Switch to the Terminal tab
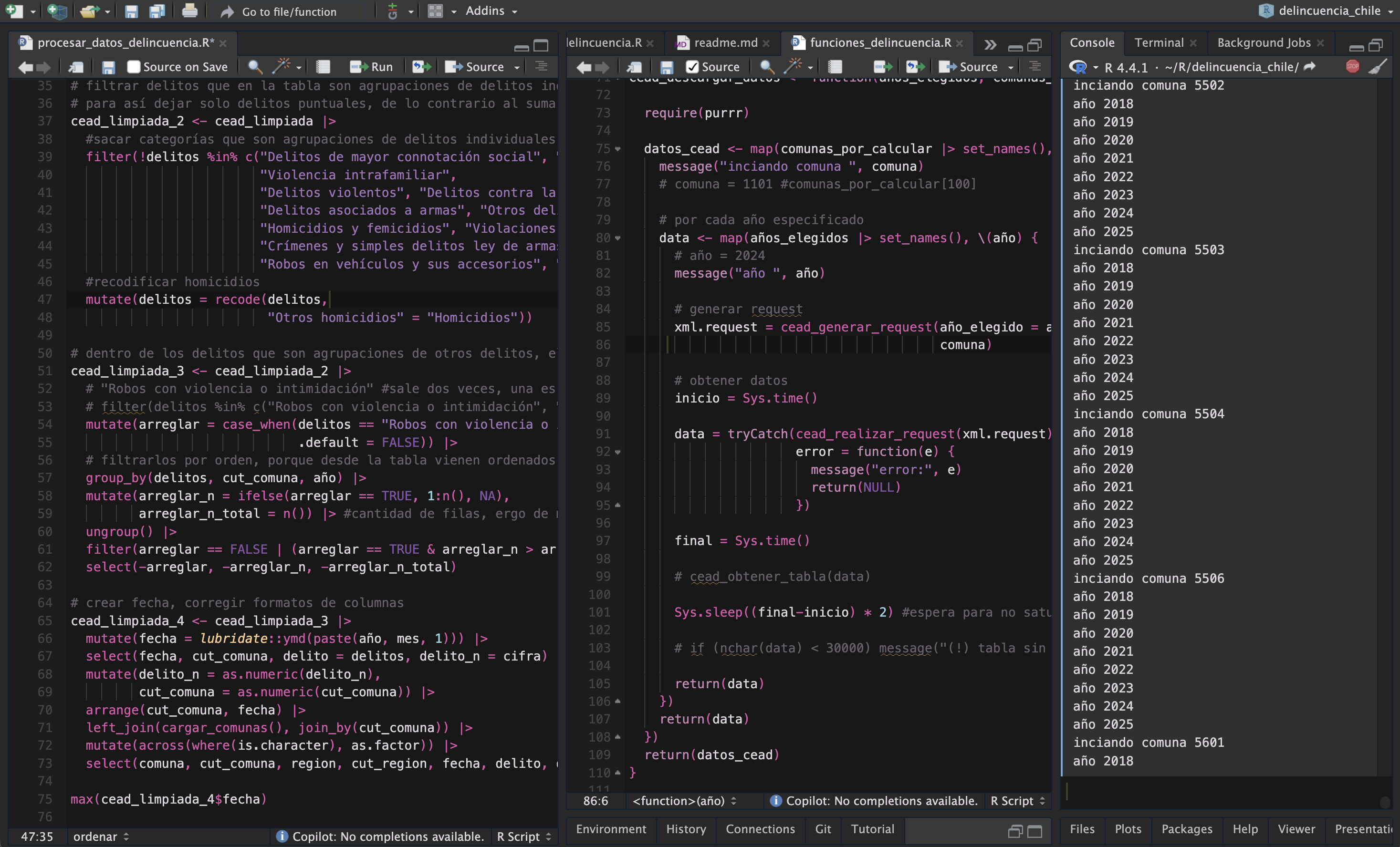The image size is (1400, 847). tap(1159, 42)
